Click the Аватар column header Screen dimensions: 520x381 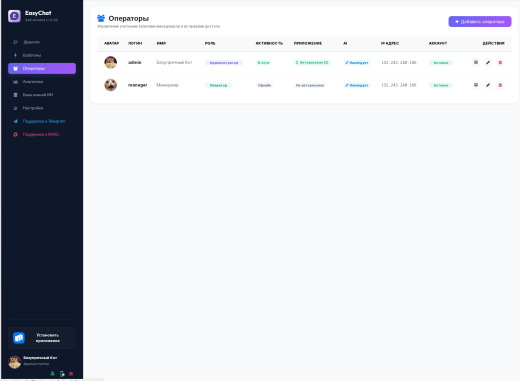point(111,43)
